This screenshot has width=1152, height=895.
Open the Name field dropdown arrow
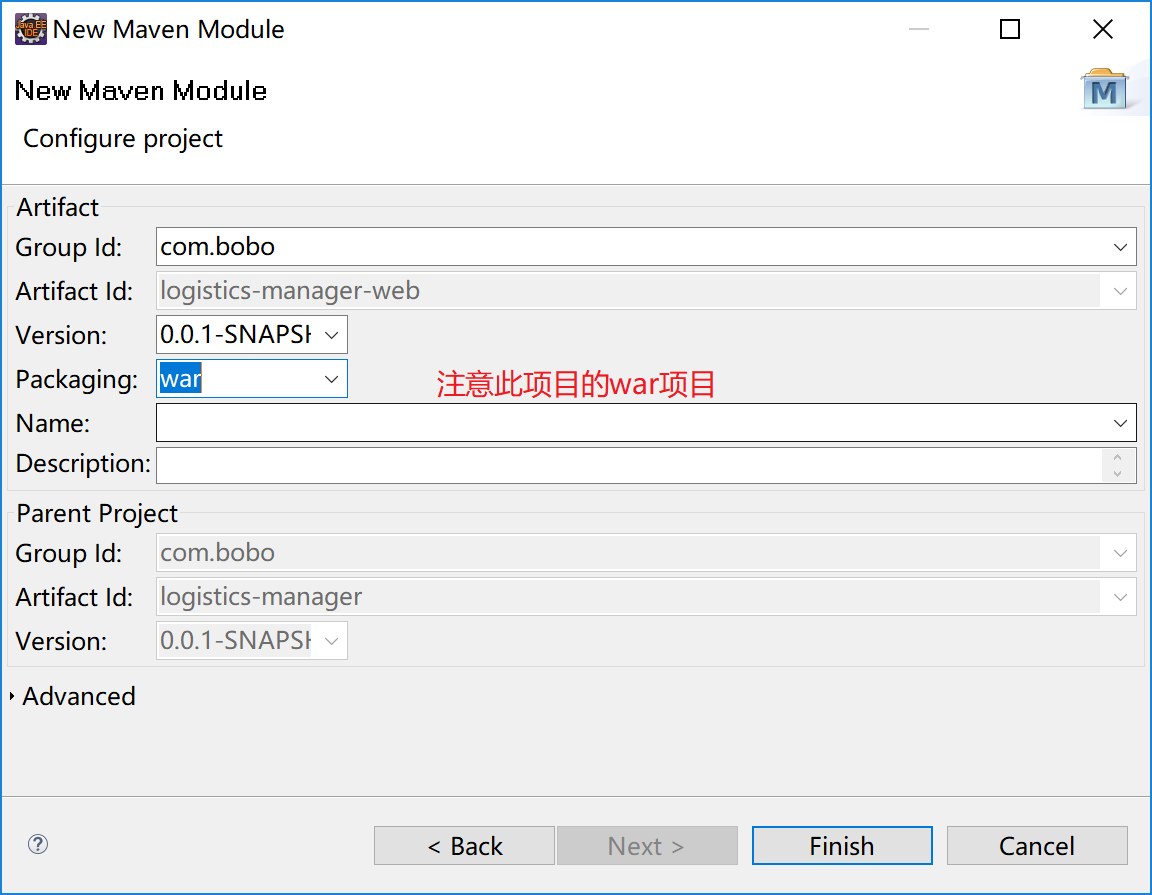coord(1120,423)
